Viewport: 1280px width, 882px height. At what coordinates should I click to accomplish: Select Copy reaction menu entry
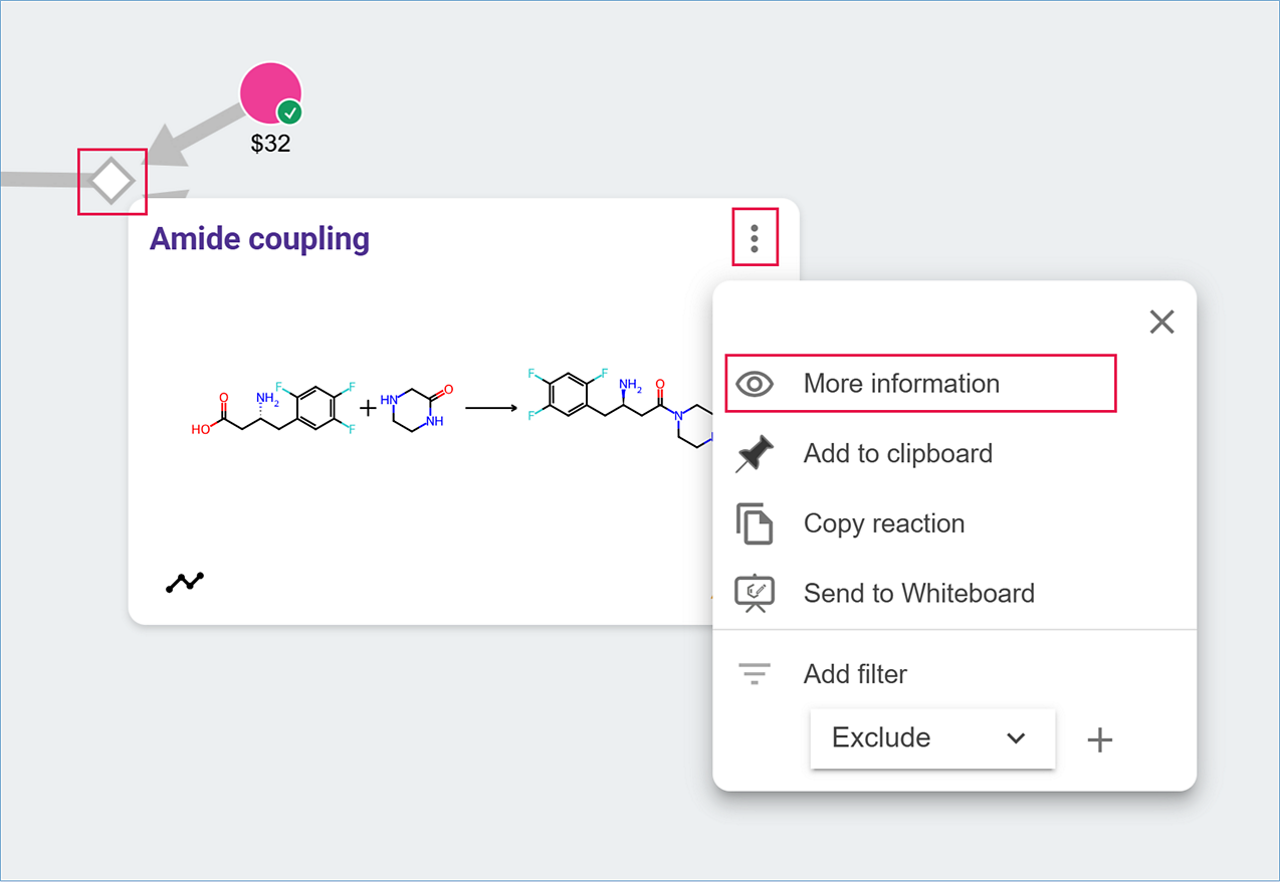click(883, 524)
